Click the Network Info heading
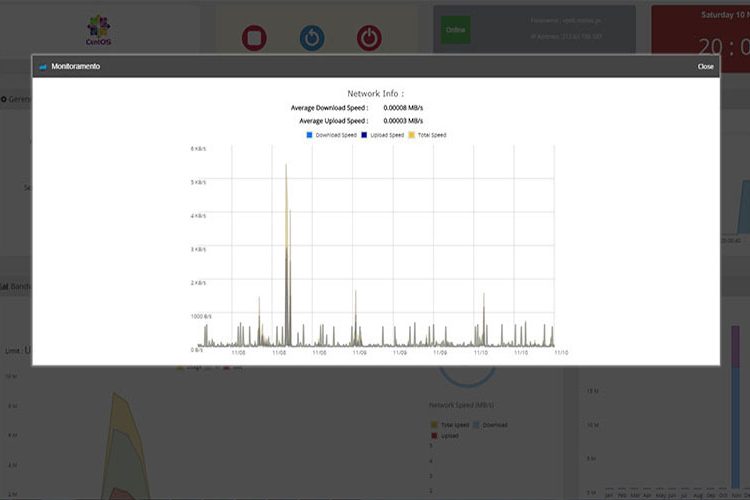 [375, 93]
